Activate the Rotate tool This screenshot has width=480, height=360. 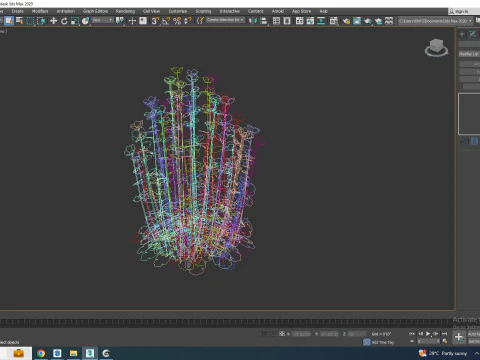click(x=64, y=21)
